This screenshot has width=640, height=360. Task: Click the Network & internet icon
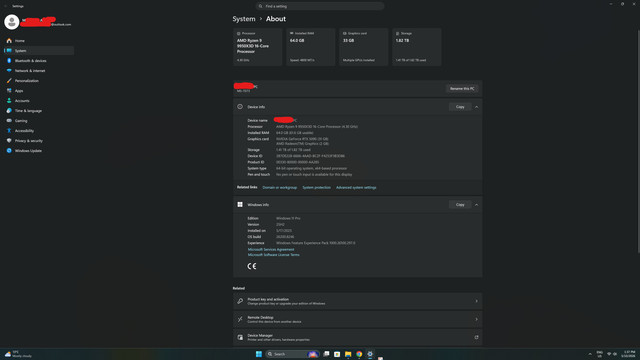pos(9,71)
